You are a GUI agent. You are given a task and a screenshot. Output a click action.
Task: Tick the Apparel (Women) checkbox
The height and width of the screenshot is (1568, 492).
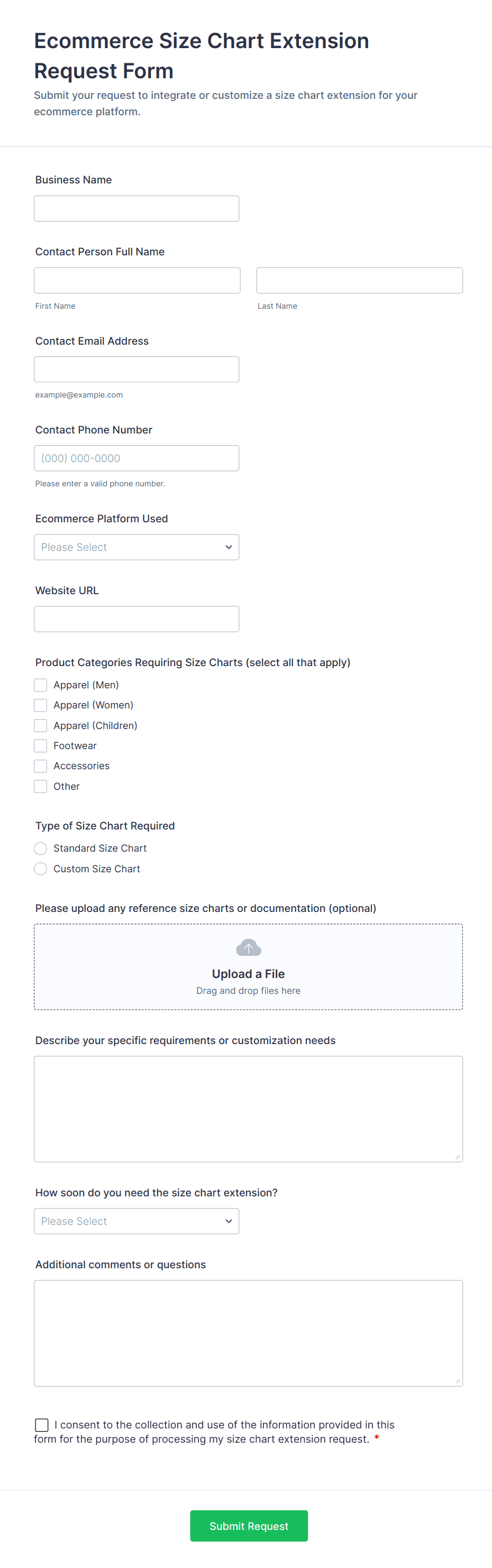point(41,705)
